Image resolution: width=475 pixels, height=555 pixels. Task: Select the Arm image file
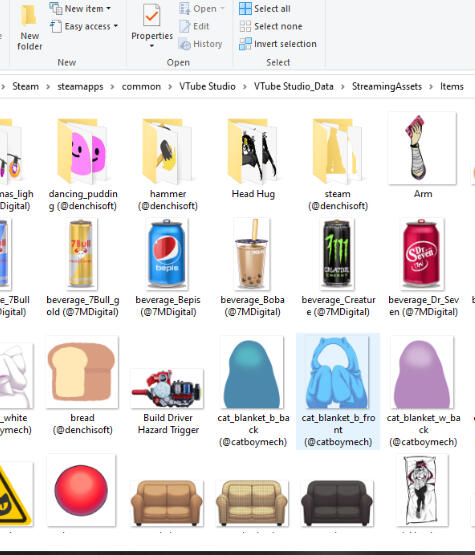[x=422, y=148]
